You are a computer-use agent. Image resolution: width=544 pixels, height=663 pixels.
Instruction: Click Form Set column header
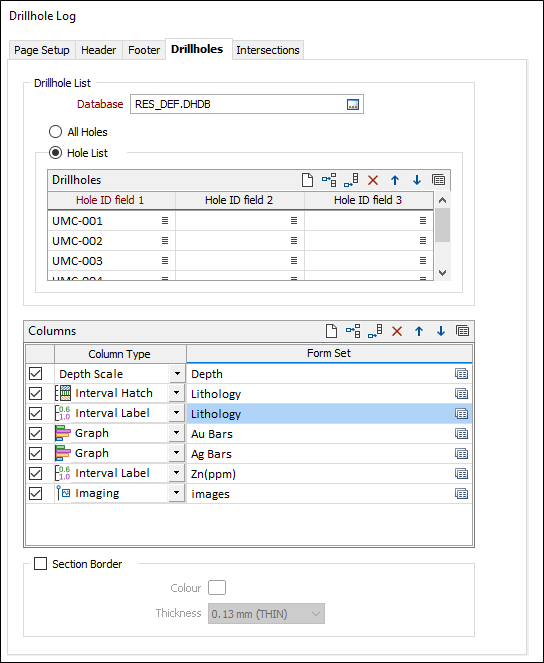click(x=329, y=353)
